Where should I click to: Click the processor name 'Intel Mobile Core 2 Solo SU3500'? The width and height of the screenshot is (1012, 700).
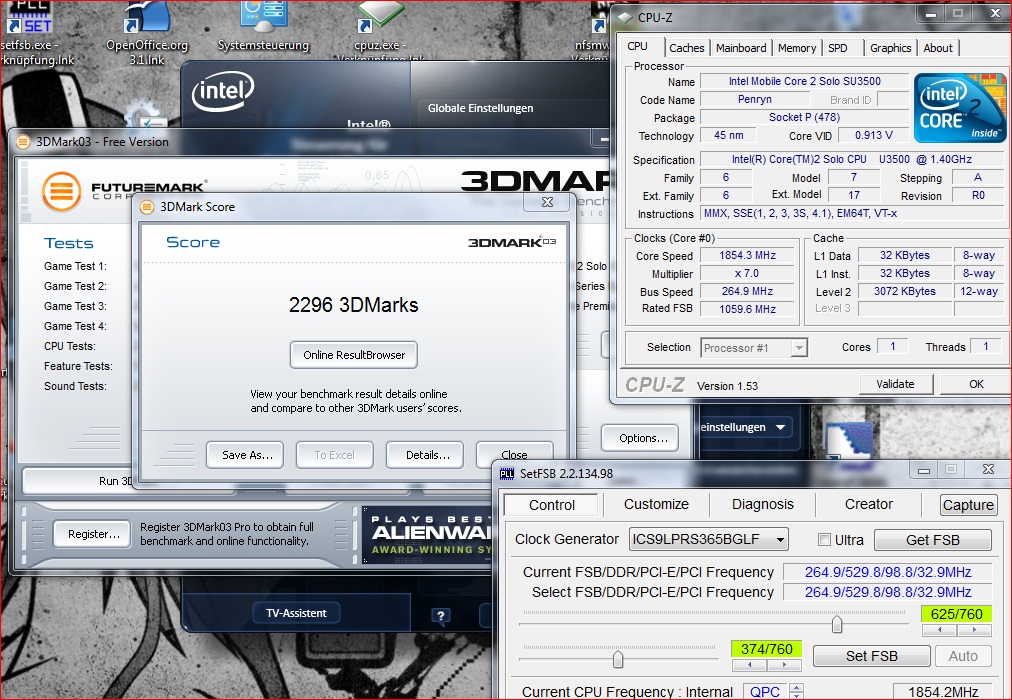tap(804, 81)
